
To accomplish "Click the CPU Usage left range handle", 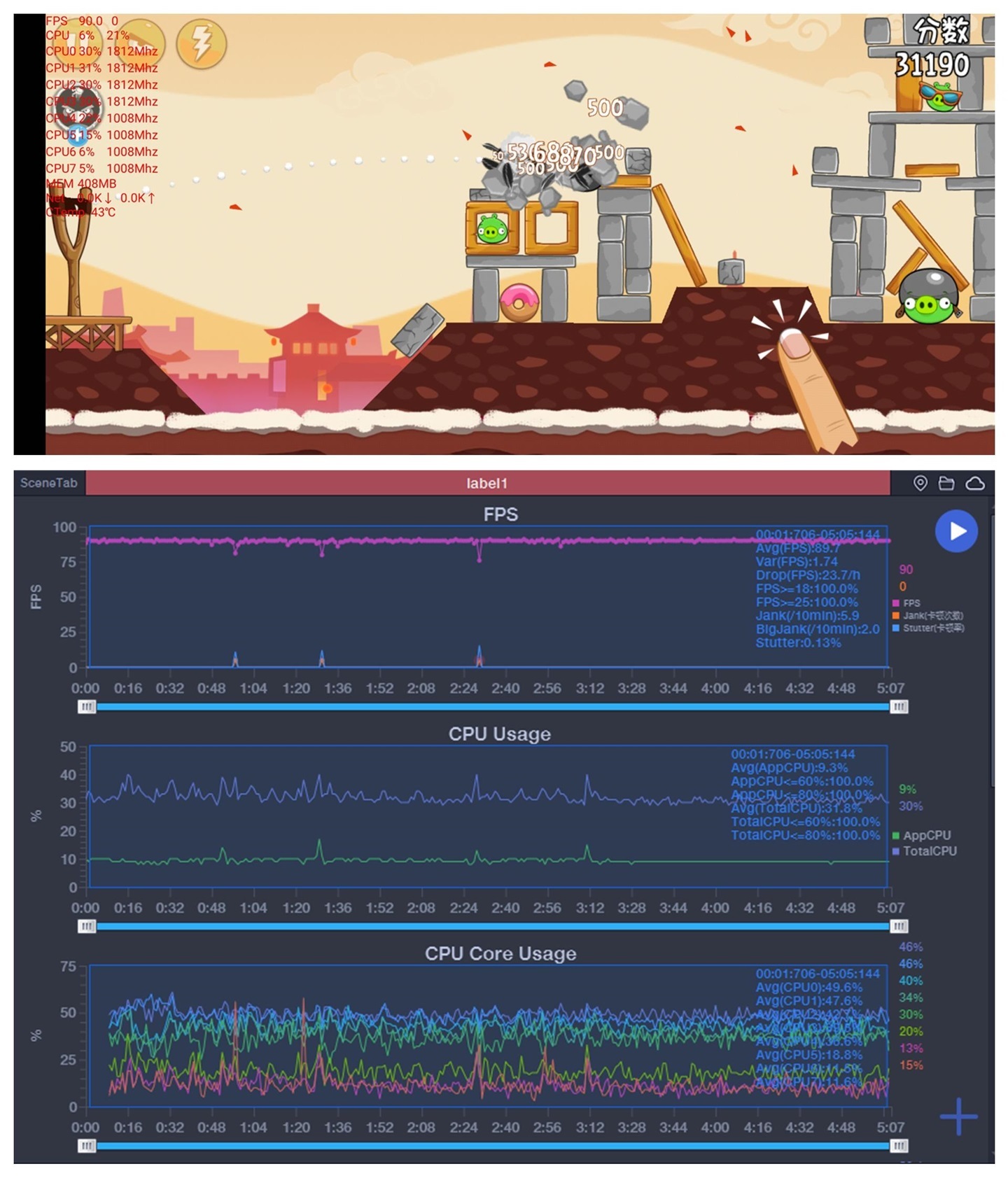I will pyautogui.click(x=86, y=926).
